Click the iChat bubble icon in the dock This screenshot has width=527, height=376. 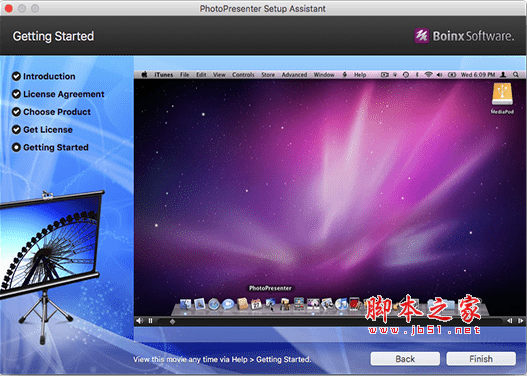pos(228,304)
